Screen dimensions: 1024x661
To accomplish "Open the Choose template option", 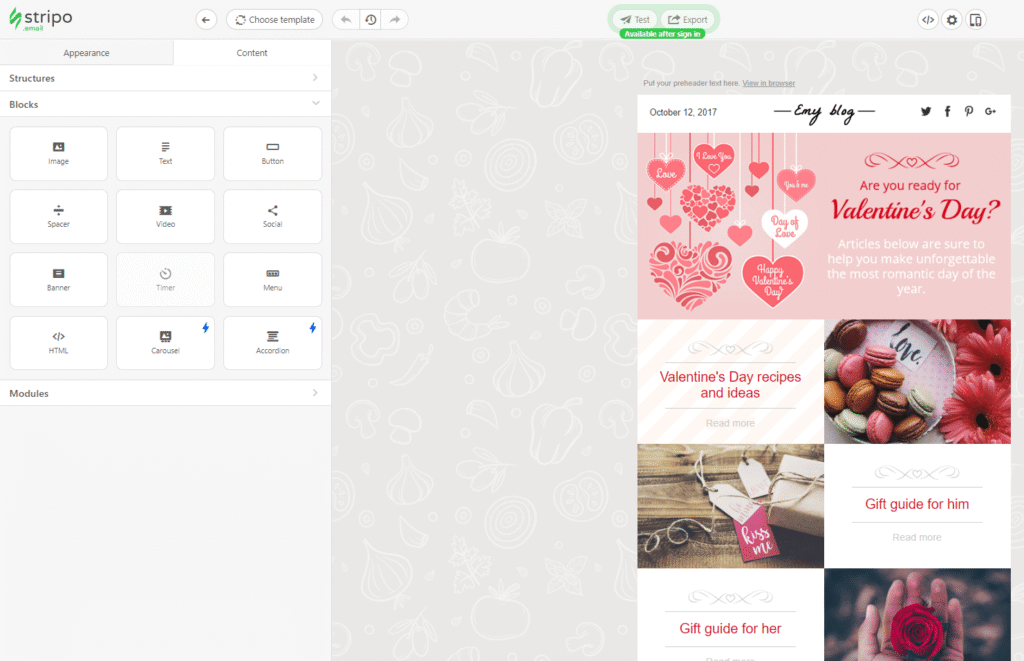I will point(274,19).
